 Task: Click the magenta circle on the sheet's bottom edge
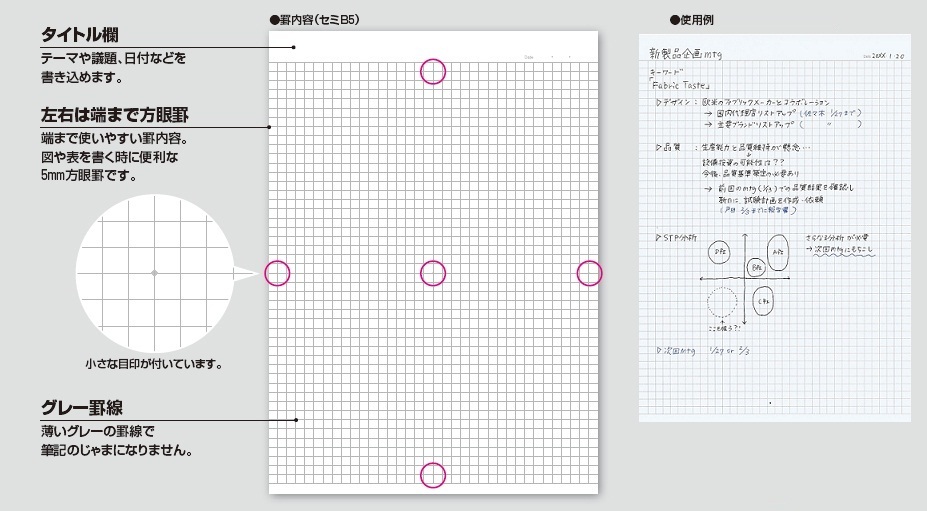[x=433, y=475]
